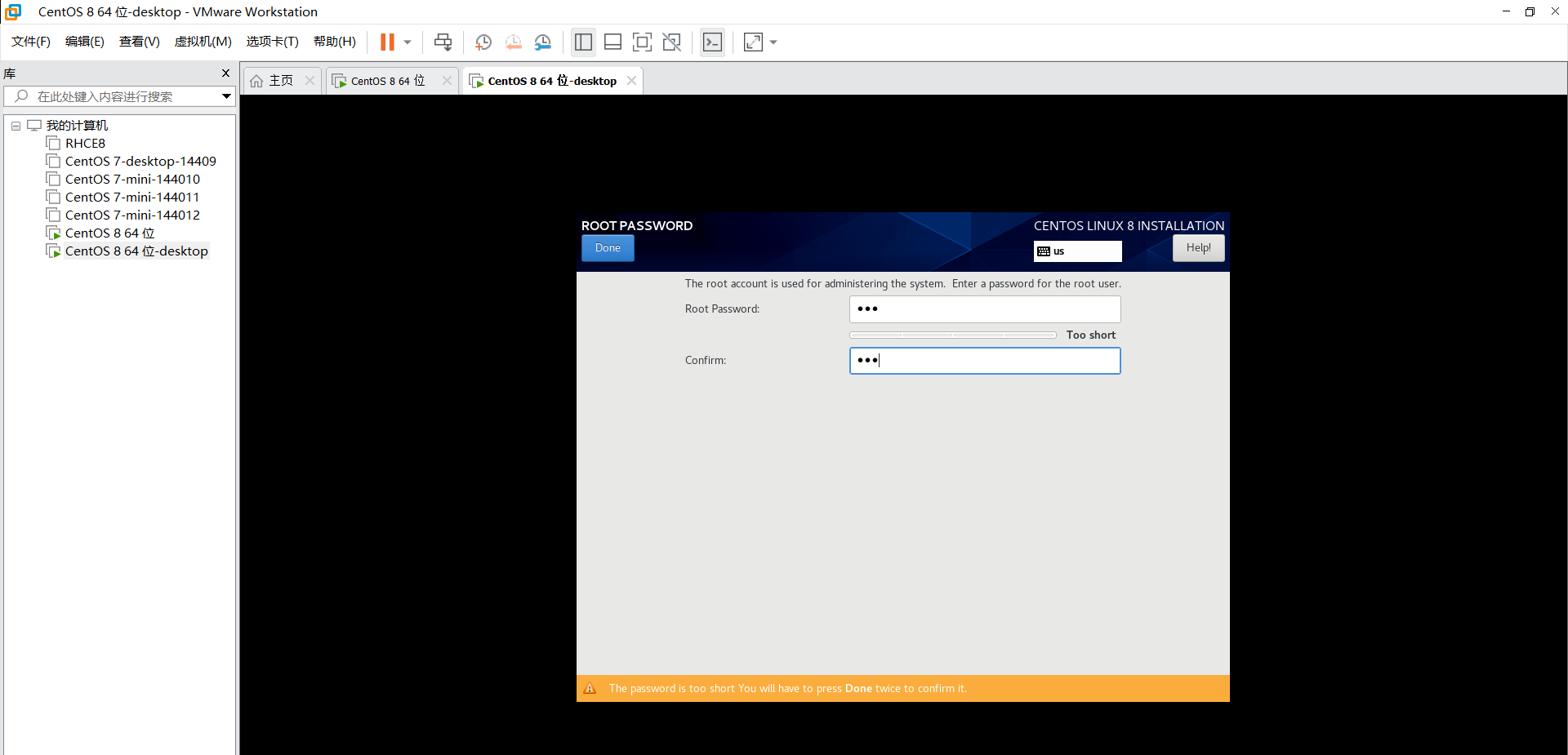Viewport: 1568px width, 755px height.
Task: Click the stretch guest display icon
Action: tap(753, 42)
